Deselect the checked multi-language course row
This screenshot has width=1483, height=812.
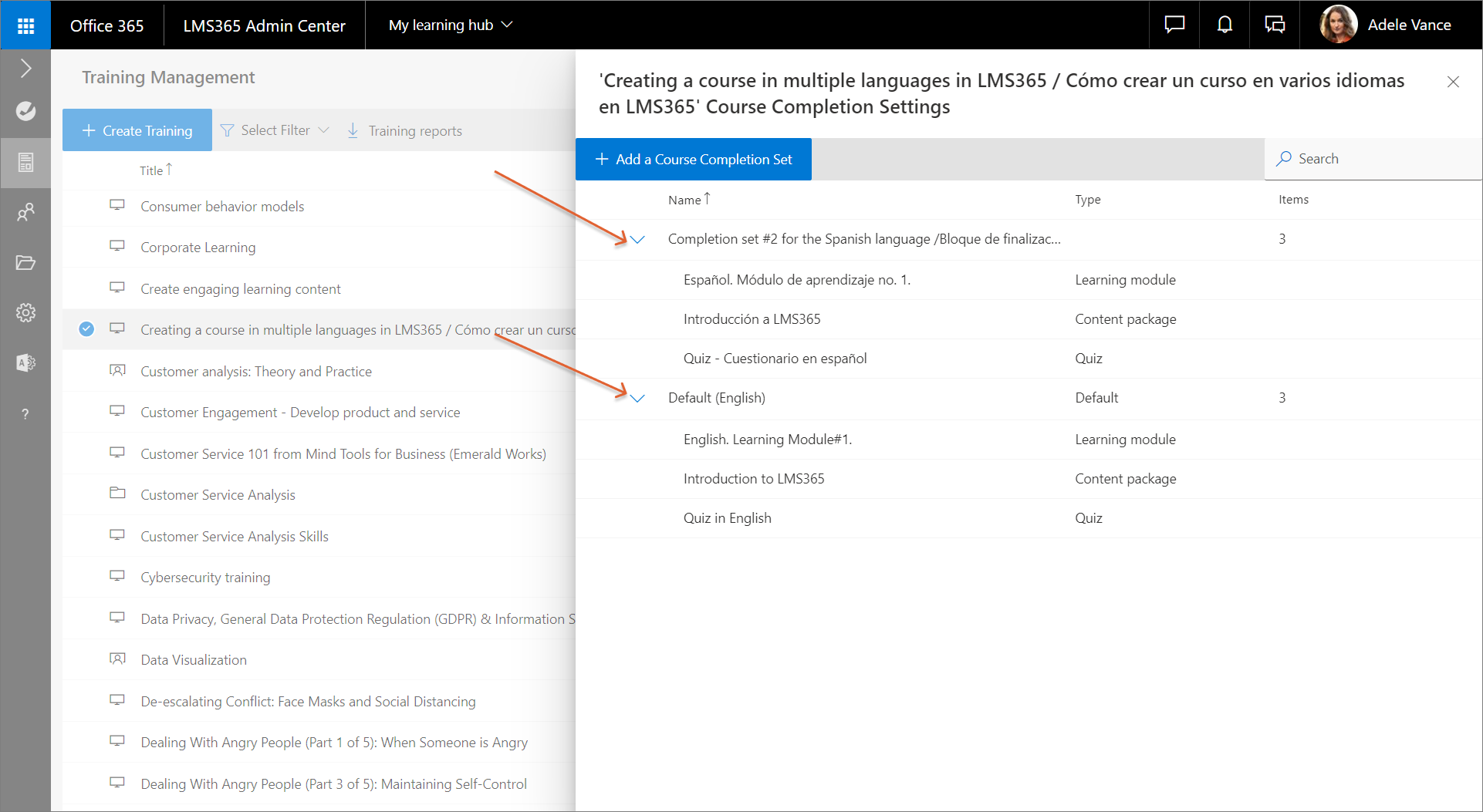(x=86, y=329)
